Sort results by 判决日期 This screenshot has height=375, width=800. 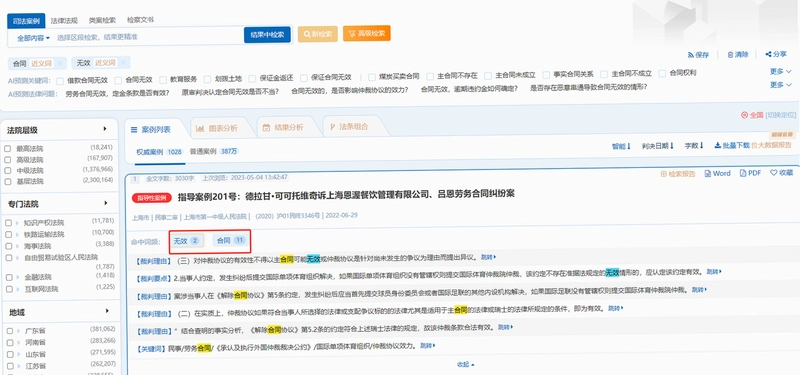pyautogui.click(x=658, y=146)
